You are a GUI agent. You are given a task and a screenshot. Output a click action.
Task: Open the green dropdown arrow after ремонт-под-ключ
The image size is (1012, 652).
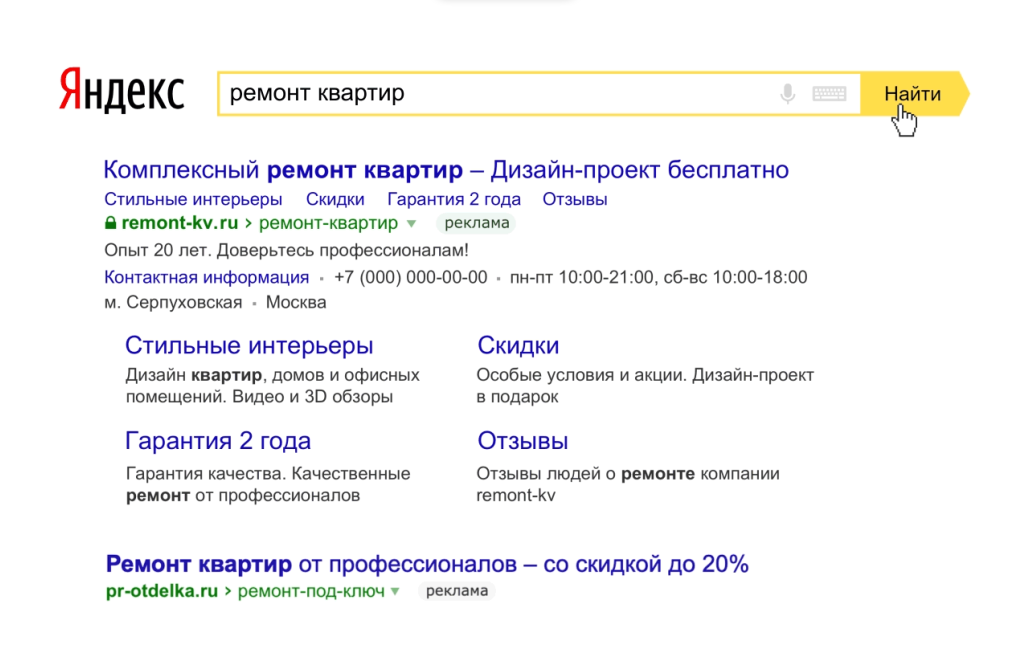pos(394,591)
